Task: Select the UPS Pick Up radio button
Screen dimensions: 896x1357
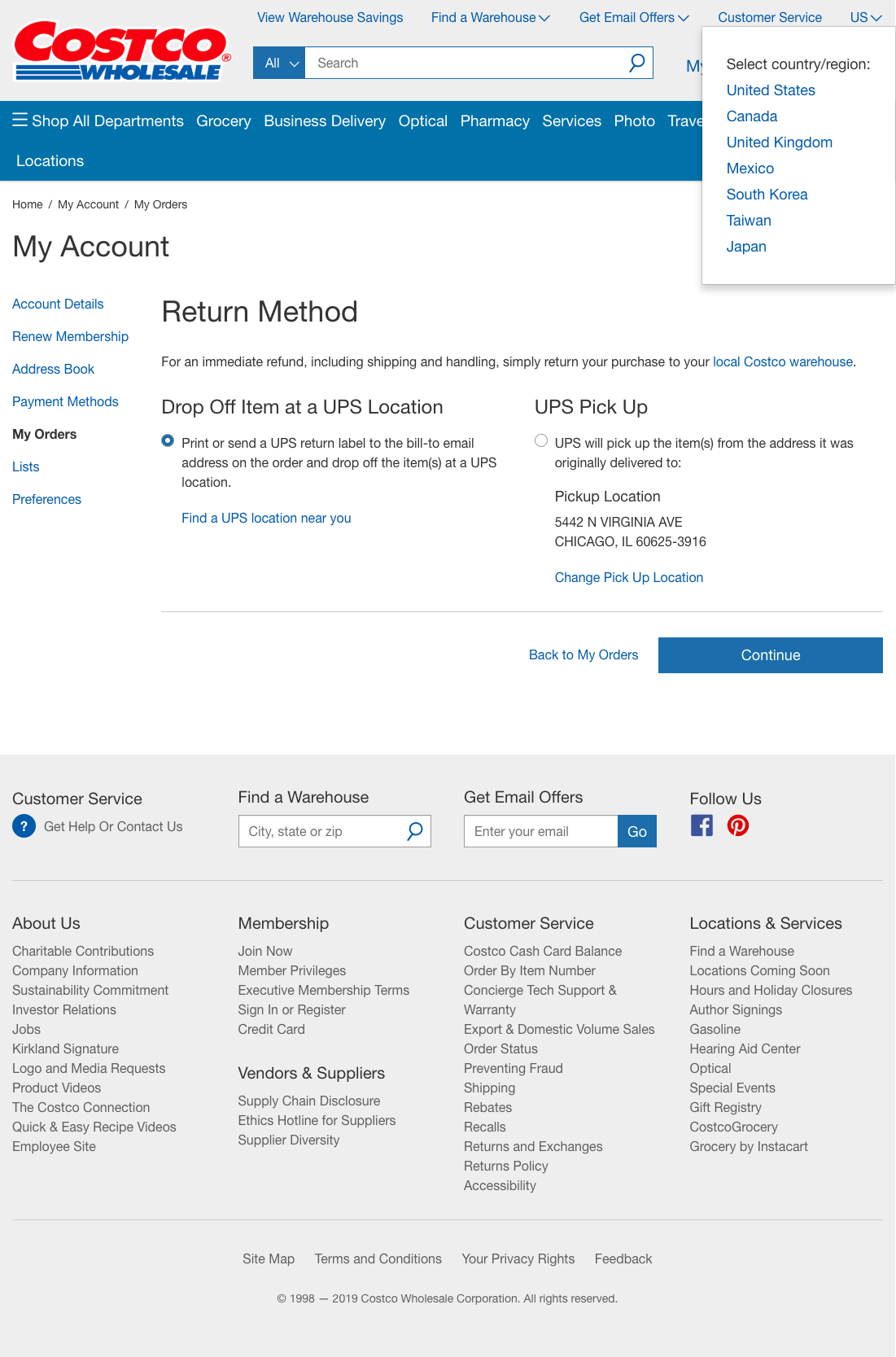Action: coord(541,440)
